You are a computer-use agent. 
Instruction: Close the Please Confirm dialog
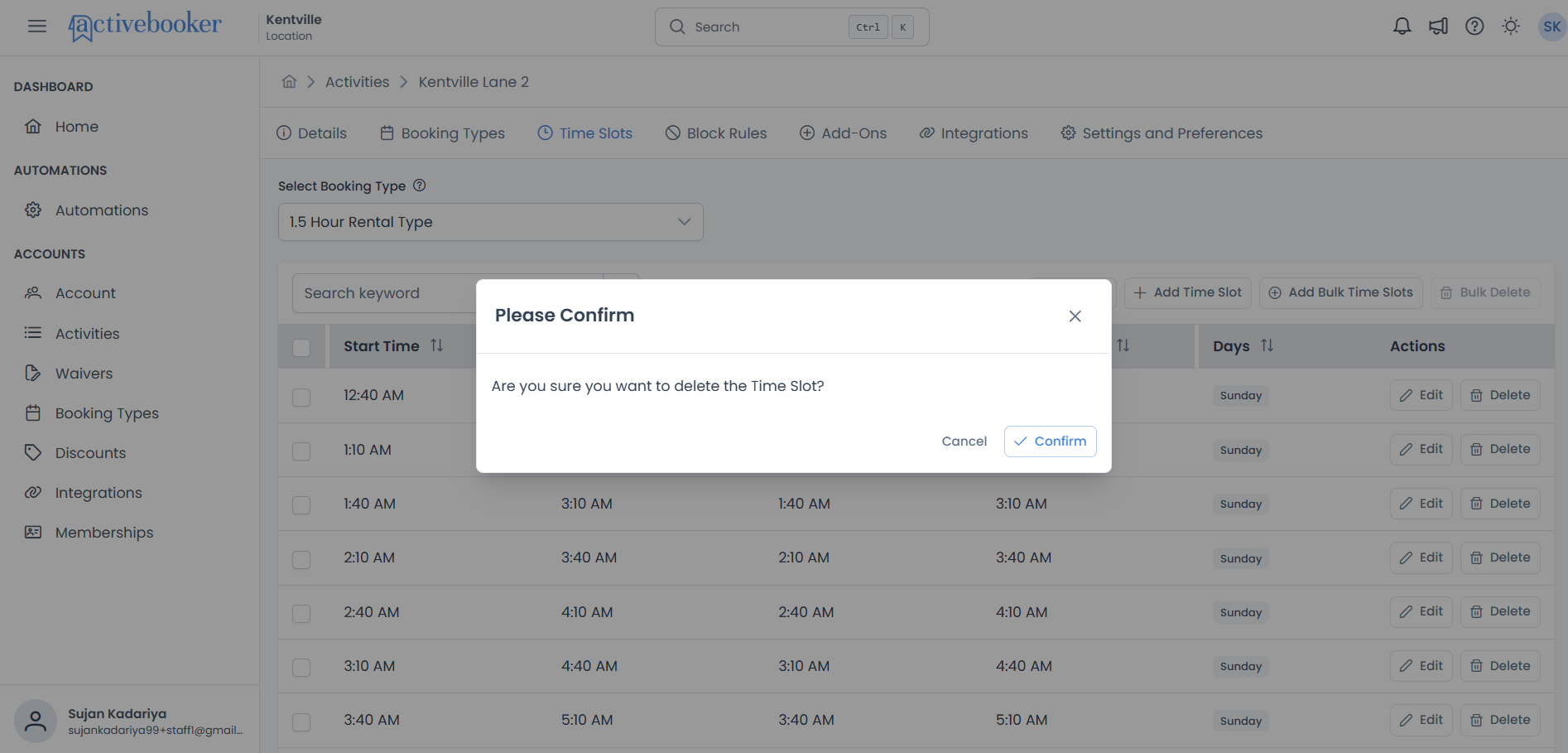[x=1075, y=316]
